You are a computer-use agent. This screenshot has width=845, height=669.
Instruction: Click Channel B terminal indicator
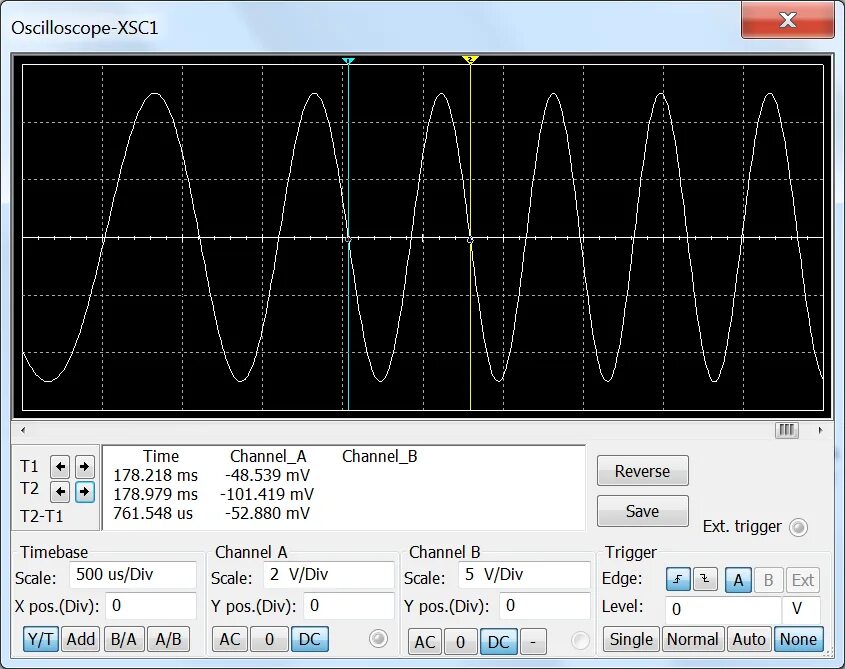point(580,640)
